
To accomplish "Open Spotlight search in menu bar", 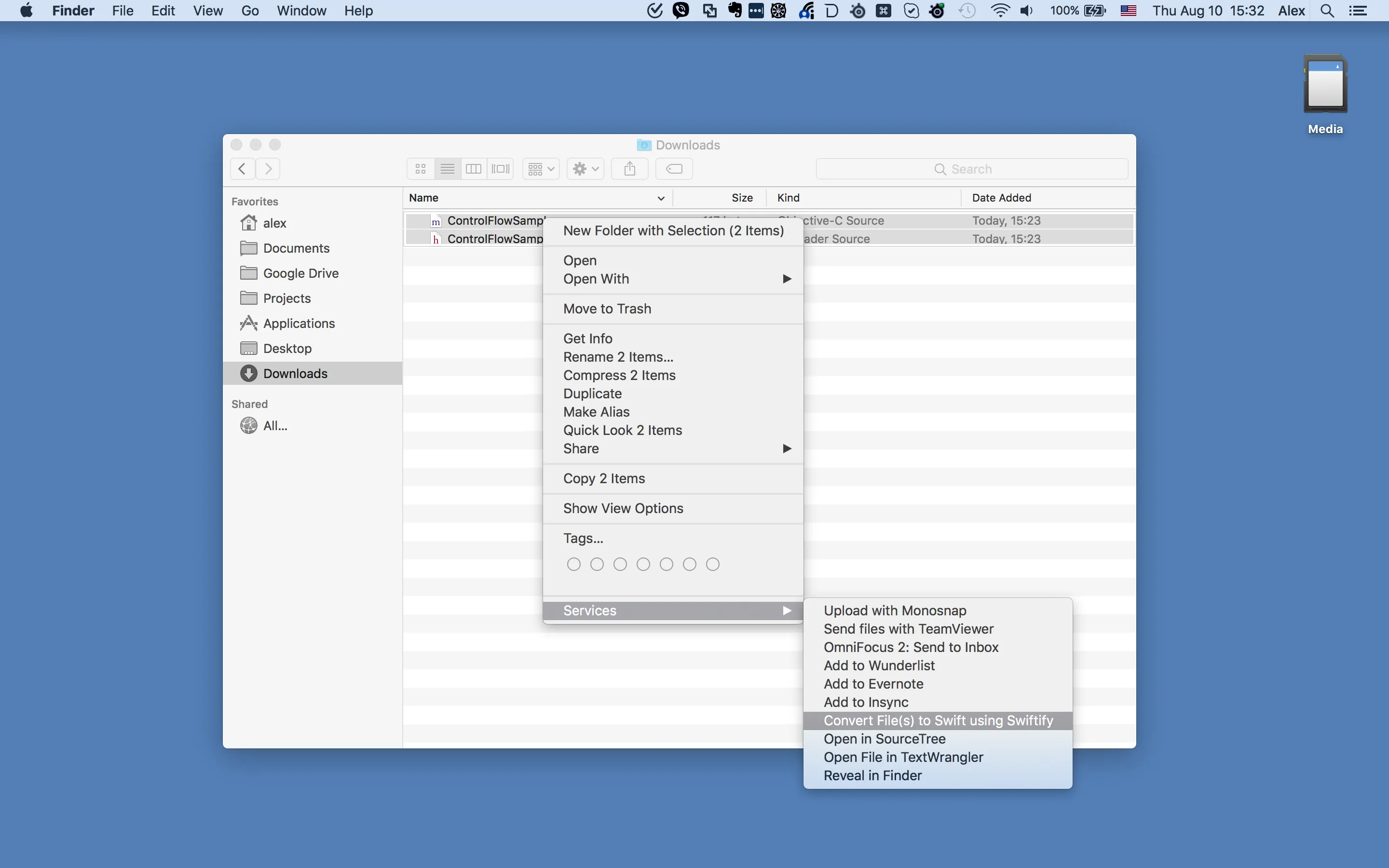I will coord(1327,10).
